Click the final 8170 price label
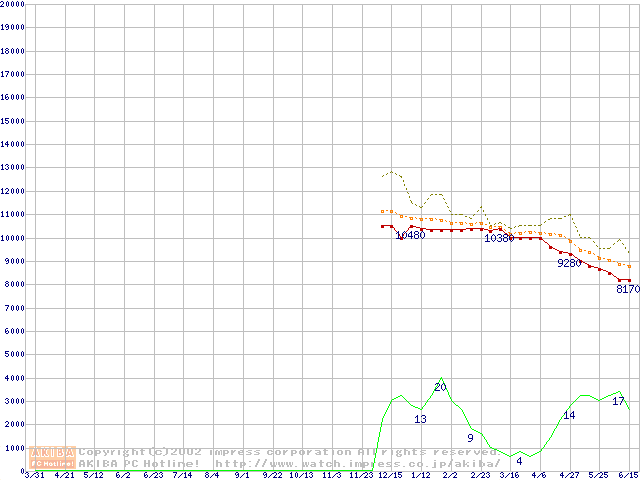640x480 pixels. [x=627, y=289]
